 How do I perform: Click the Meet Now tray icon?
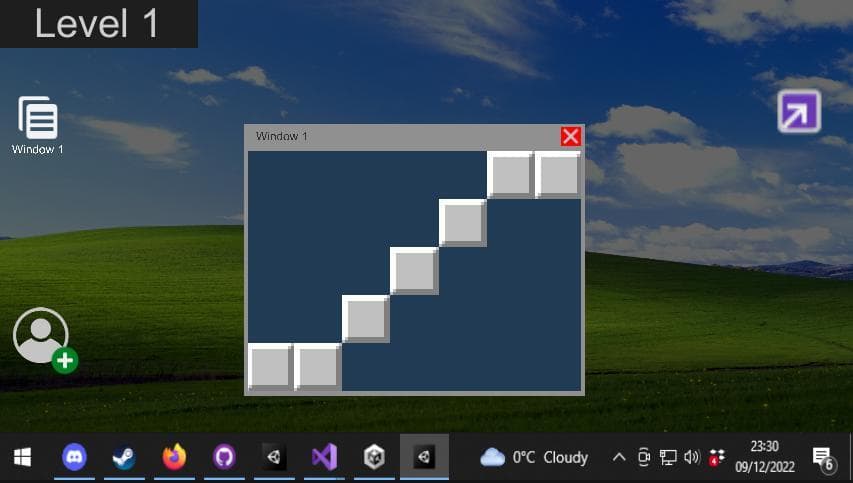click(x=644, y=457)
